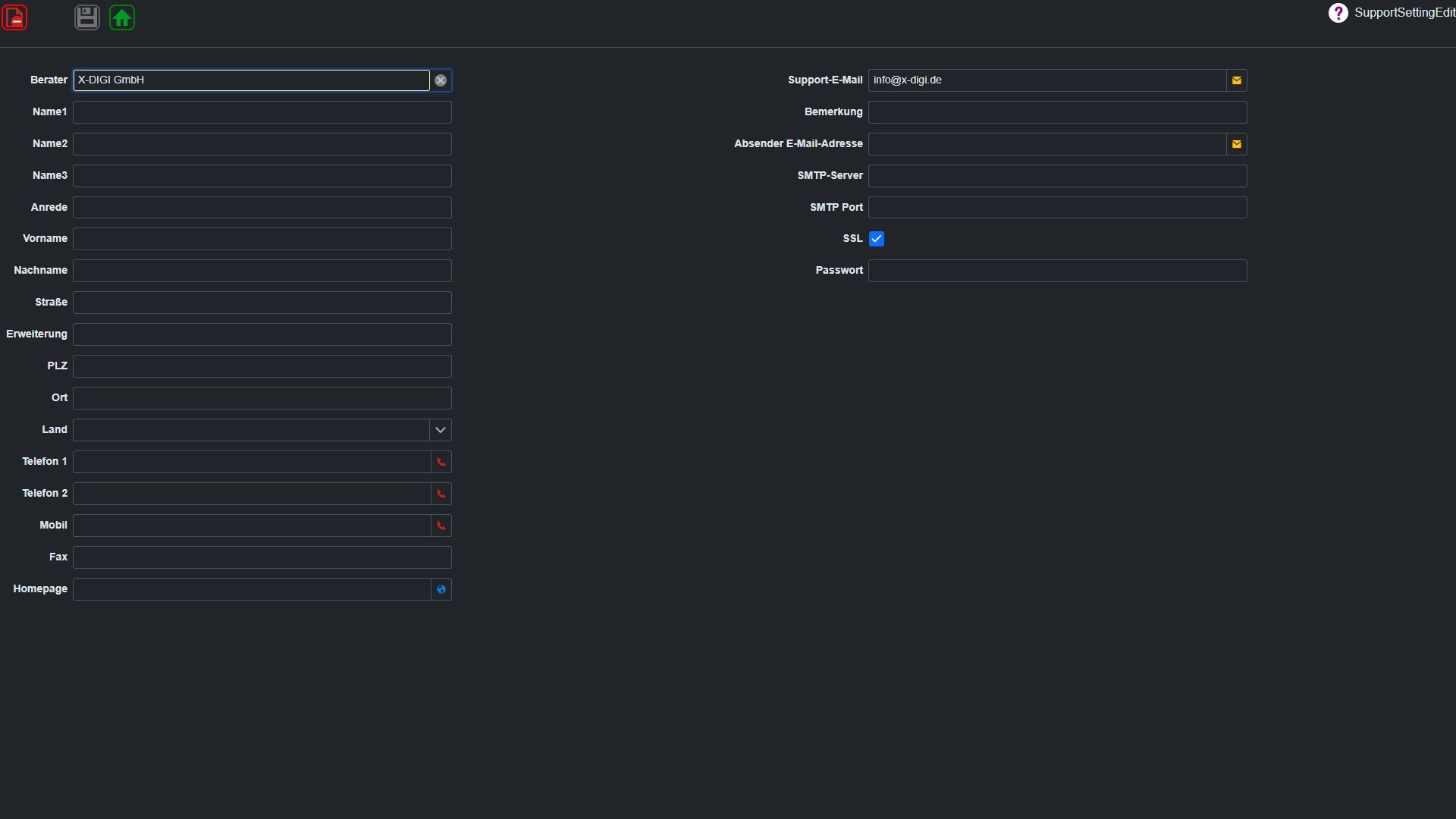Open the Homepage globe link icon

click(x=441, y=589)
